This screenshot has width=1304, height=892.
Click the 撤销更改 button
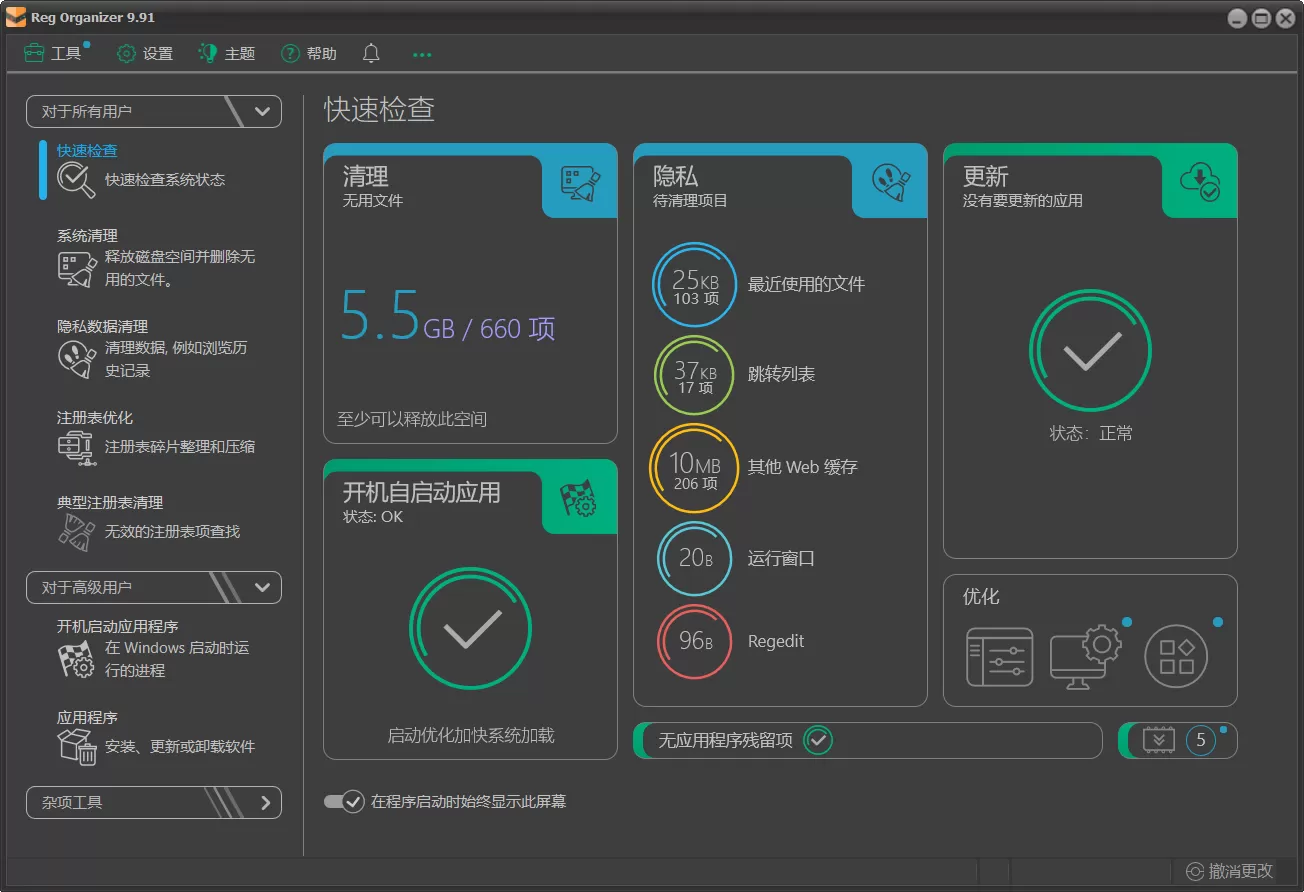click(1227, 871)
